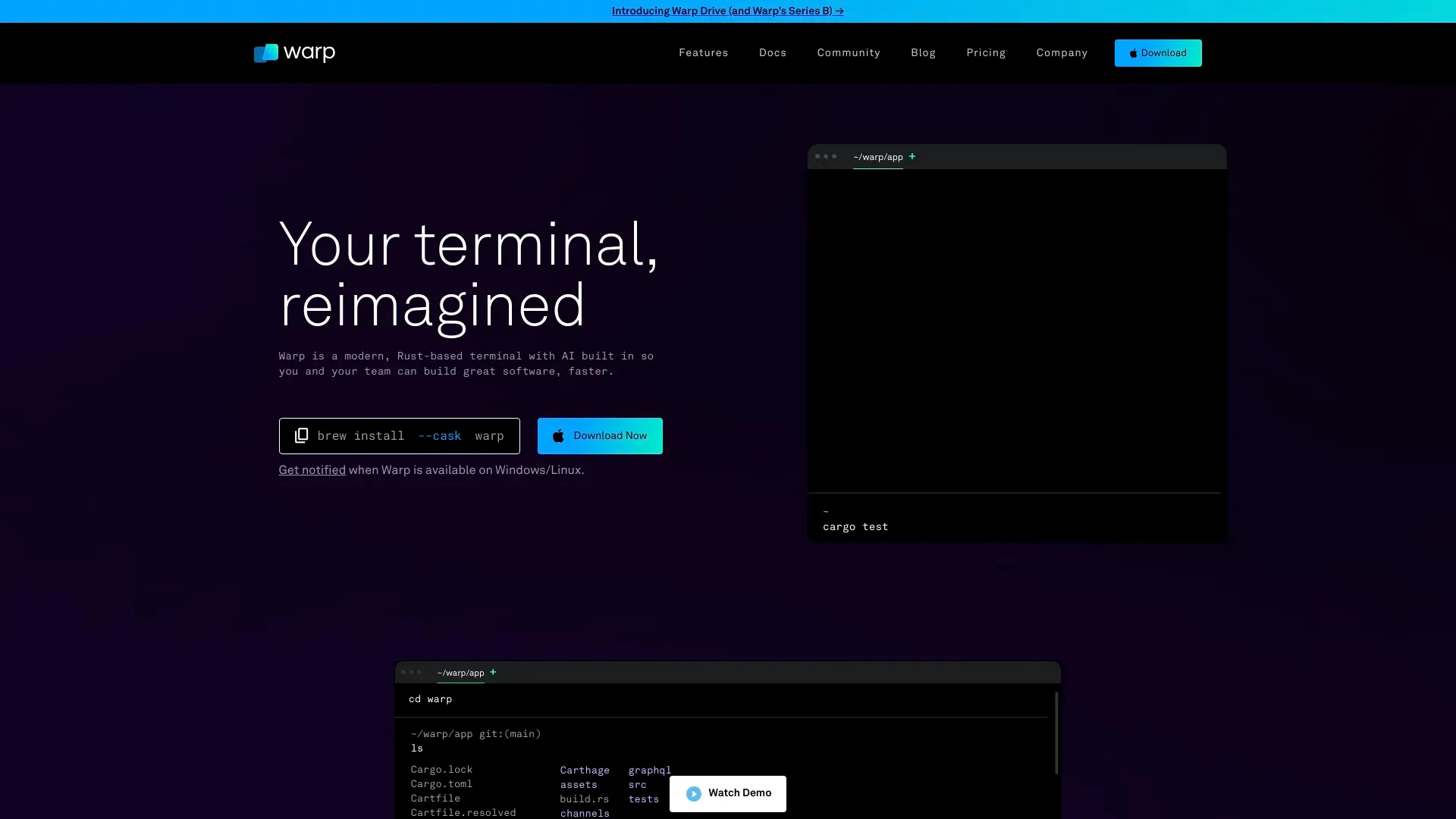Click the 'ls' command in the demo terminal
This screenshot has width=1456, height=819.
pos(417,748)
